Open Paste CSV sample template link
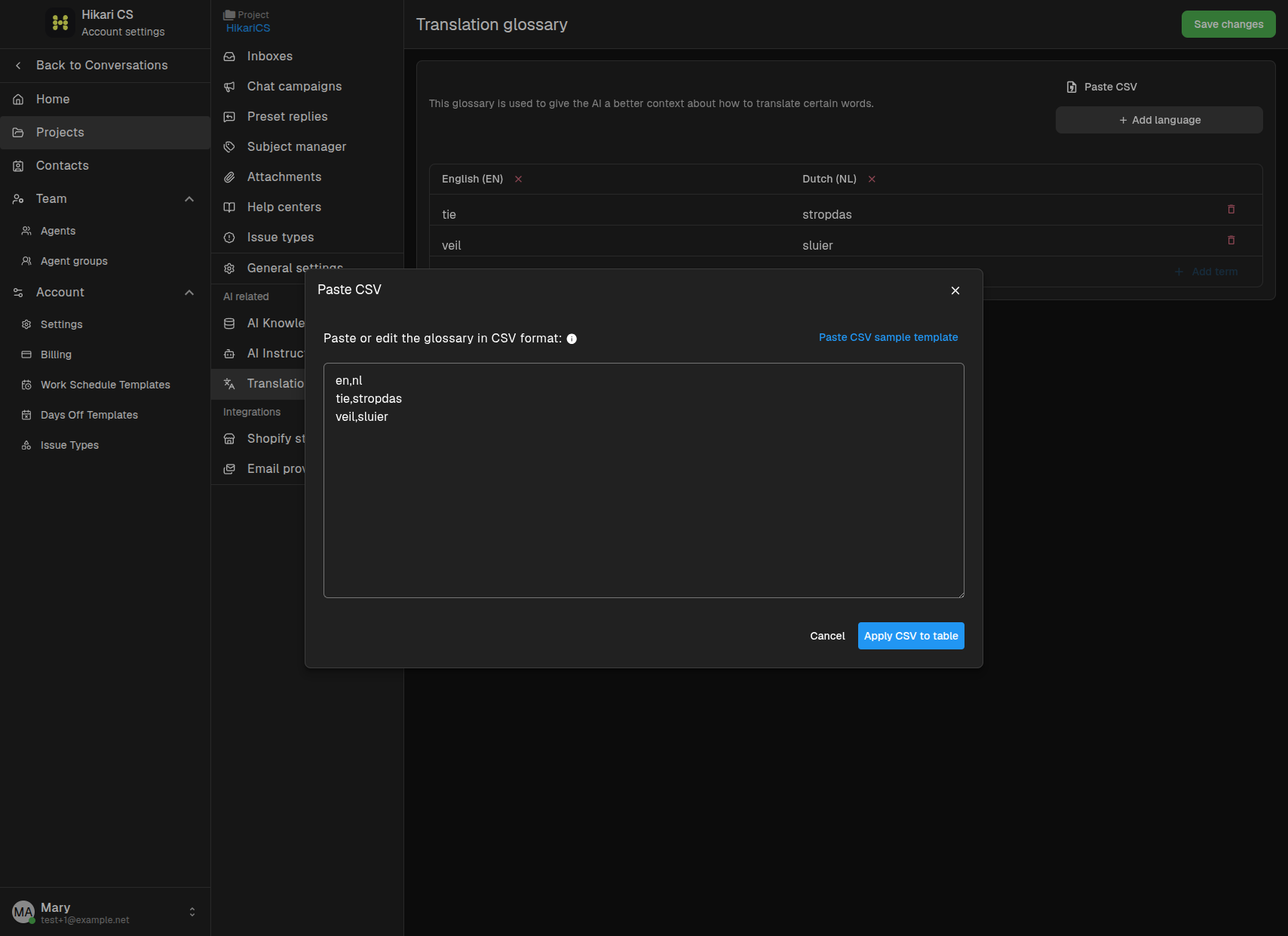1288x936 pixels. click(888, 337)
